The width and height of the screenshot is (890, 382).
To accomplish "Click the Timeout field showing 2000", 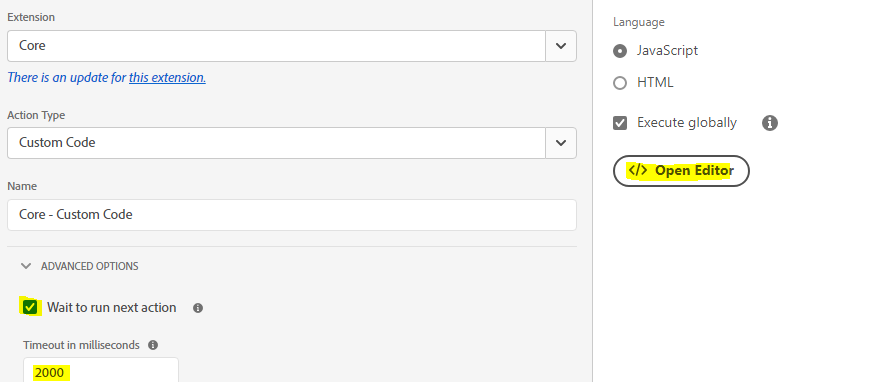I will [101, 370].
